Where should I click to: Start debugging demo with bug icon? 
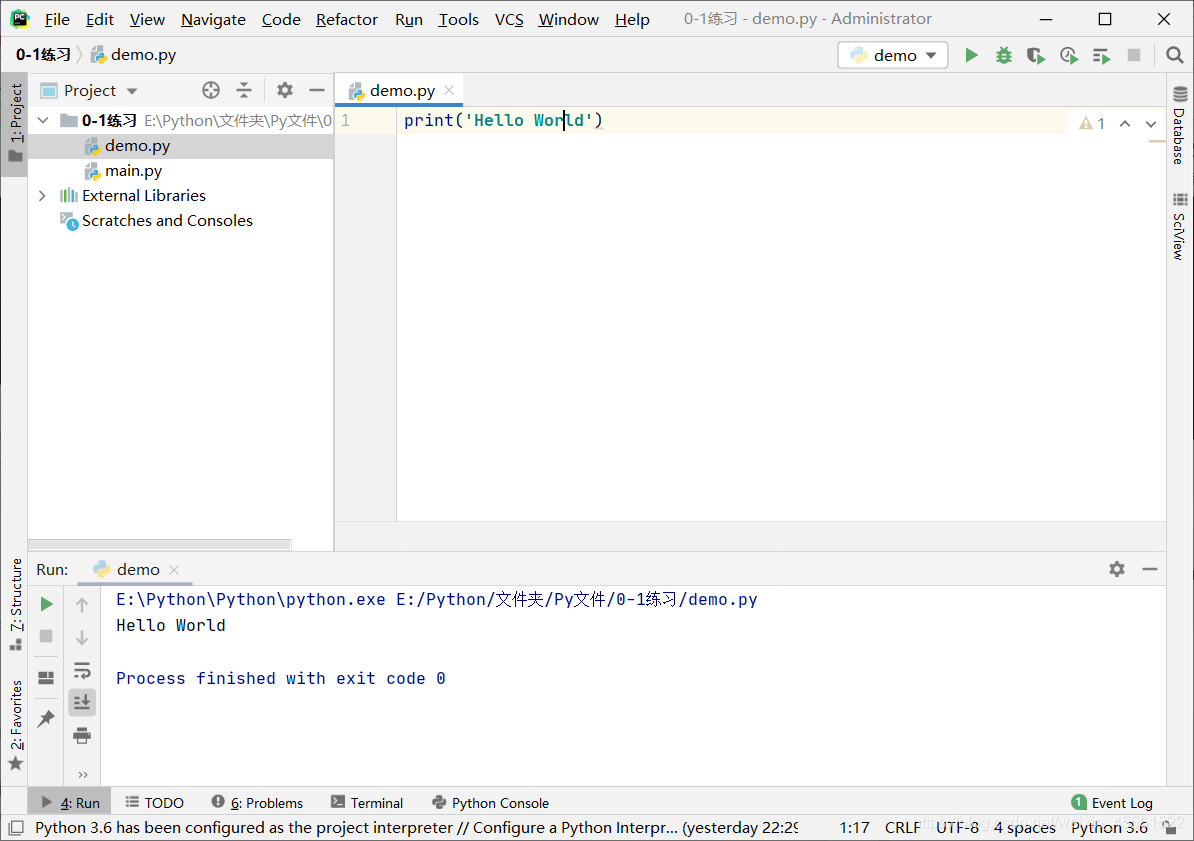pyautogui.click(x=1004, y=55)
